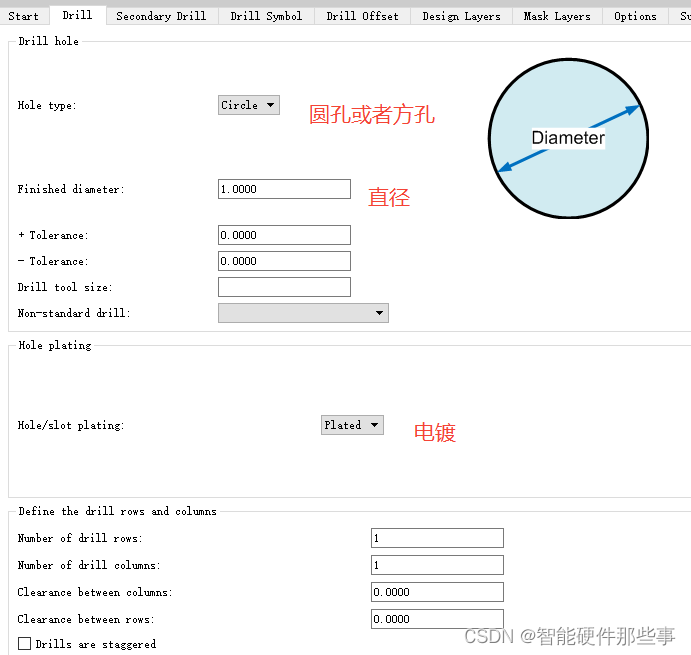Select the Mask Layers tab
Image resolution: width=691 pixels, height=655 pixels.
557,16
